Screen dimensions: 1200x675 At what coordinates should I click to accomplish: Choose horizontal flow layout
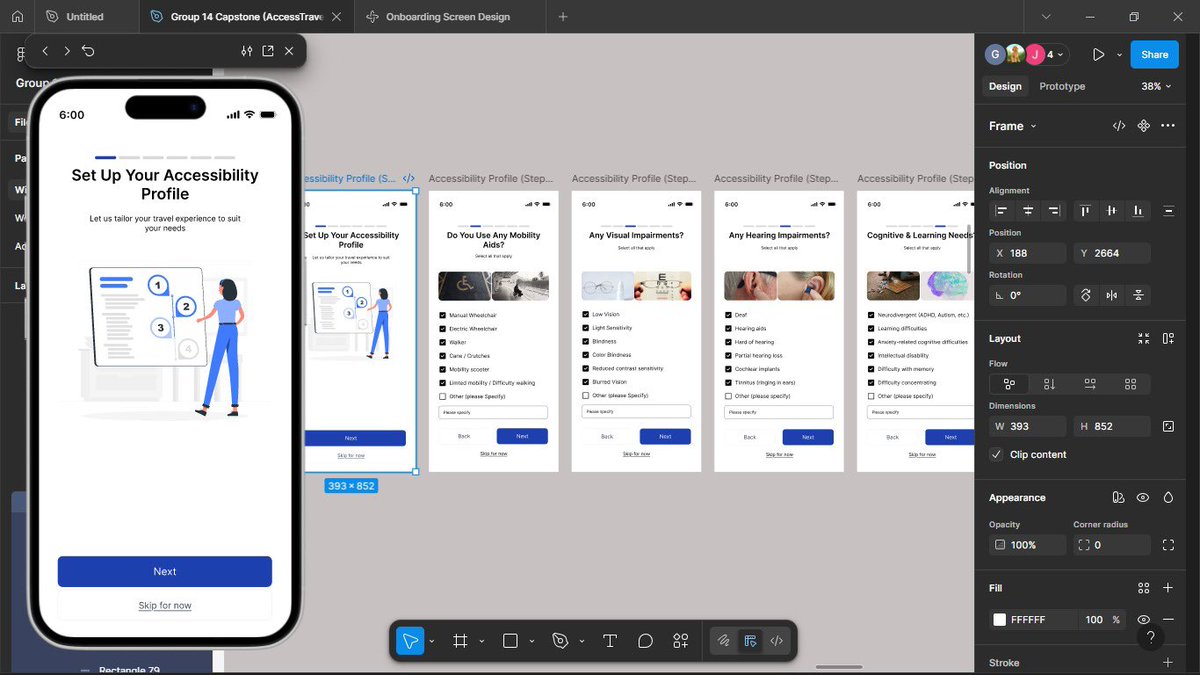tap(1090, 384)
